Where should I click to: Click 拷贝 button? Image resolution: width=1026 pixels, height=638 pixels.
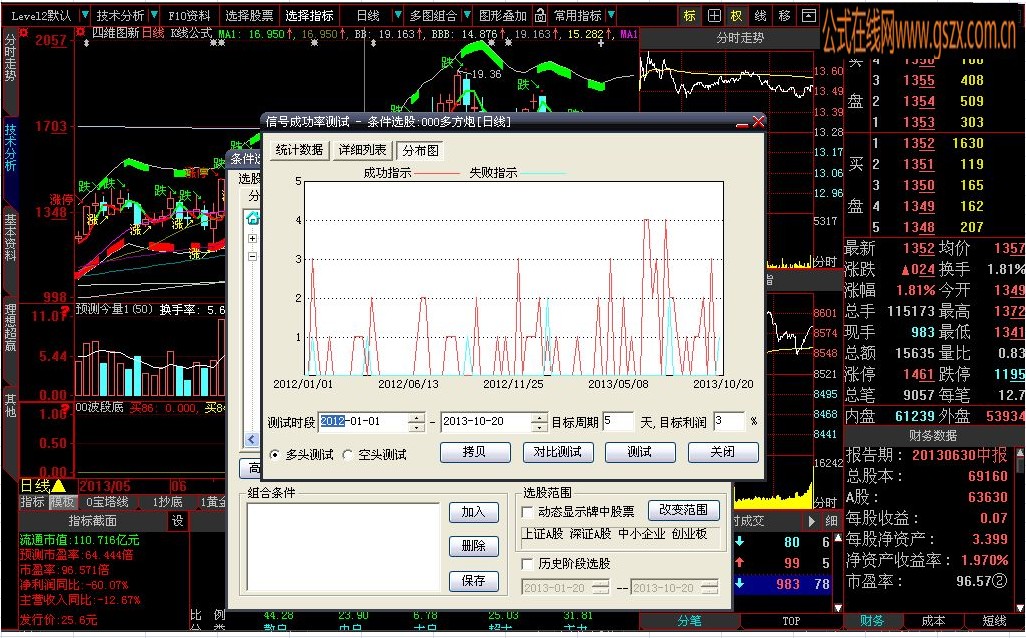click(x=474, y=452)
